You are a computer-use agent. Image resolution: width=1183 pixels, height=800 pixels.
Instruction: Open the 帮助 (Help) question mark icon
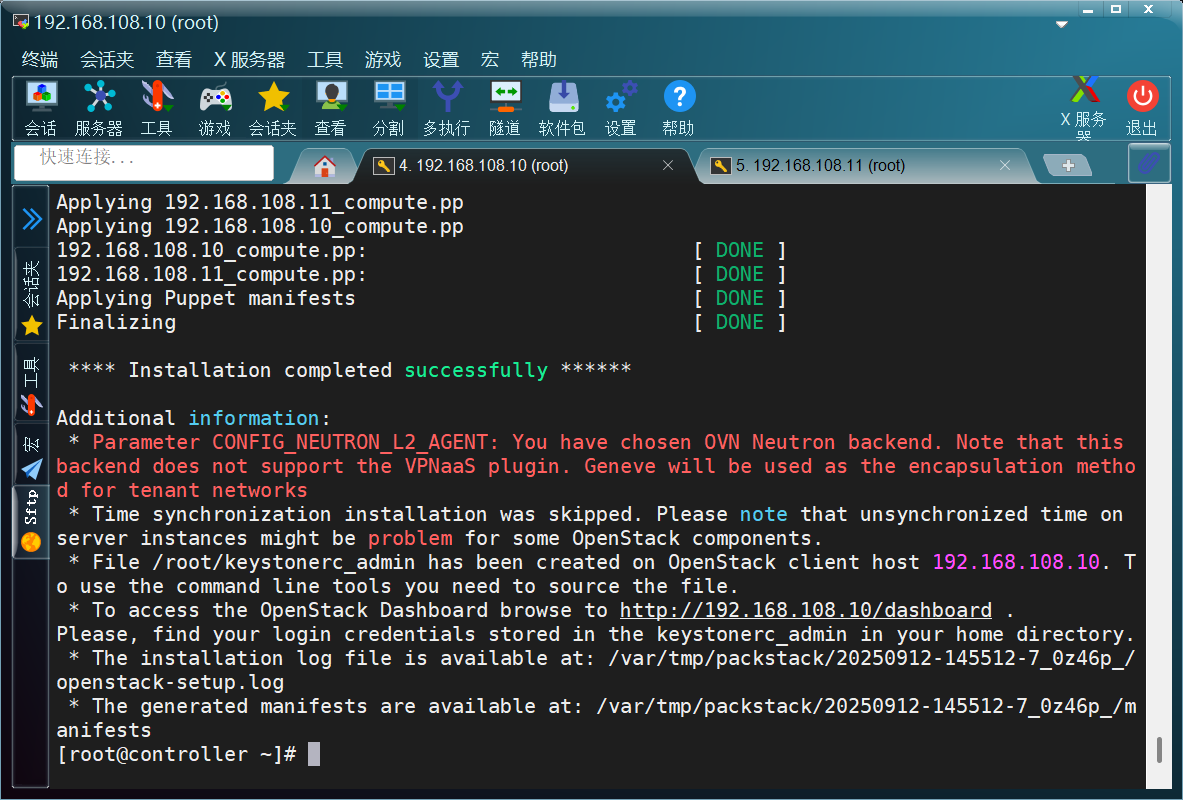(x=679, y=108)
